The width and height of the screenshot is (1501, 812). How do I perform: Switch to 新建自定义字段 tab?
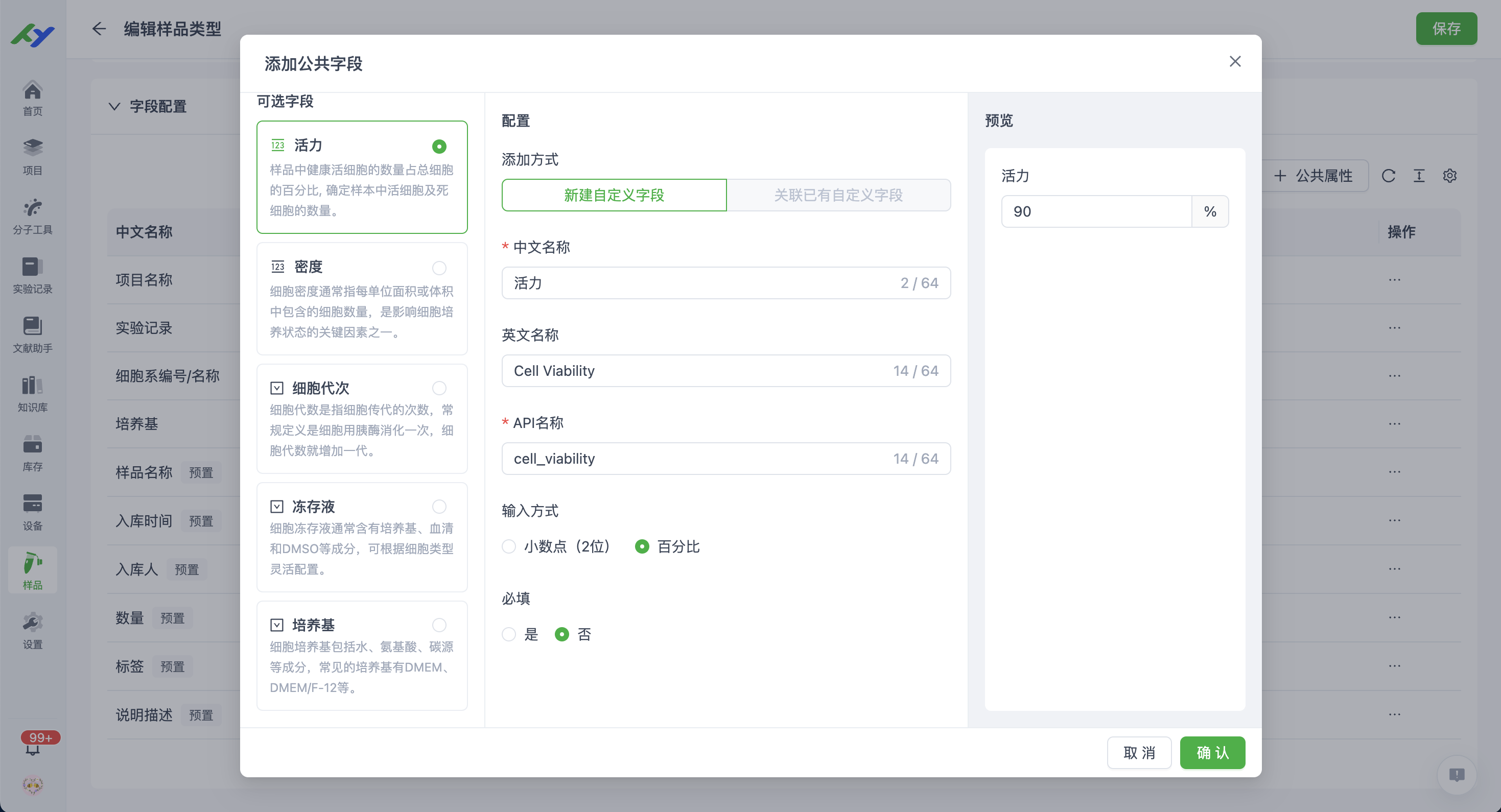(x=614, y=195)
